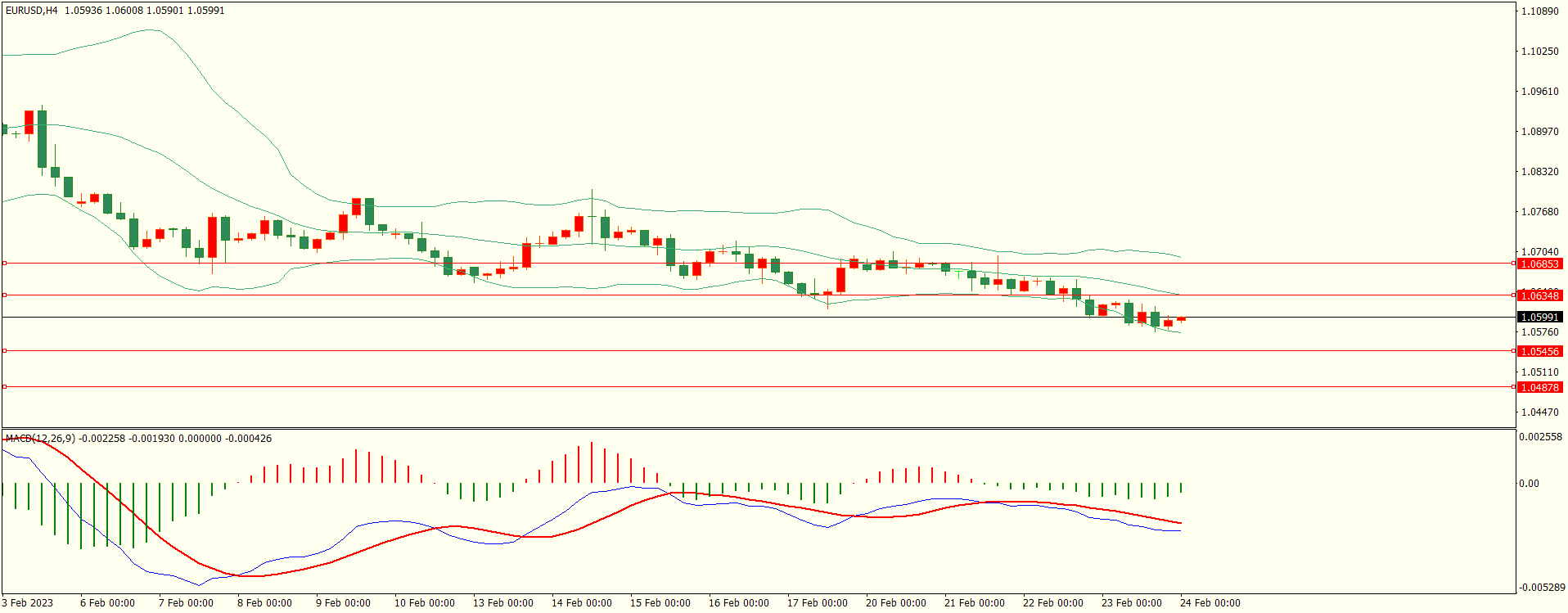
Task: Click the 20 Feb 00:00 time axis label
Action: 895,603
